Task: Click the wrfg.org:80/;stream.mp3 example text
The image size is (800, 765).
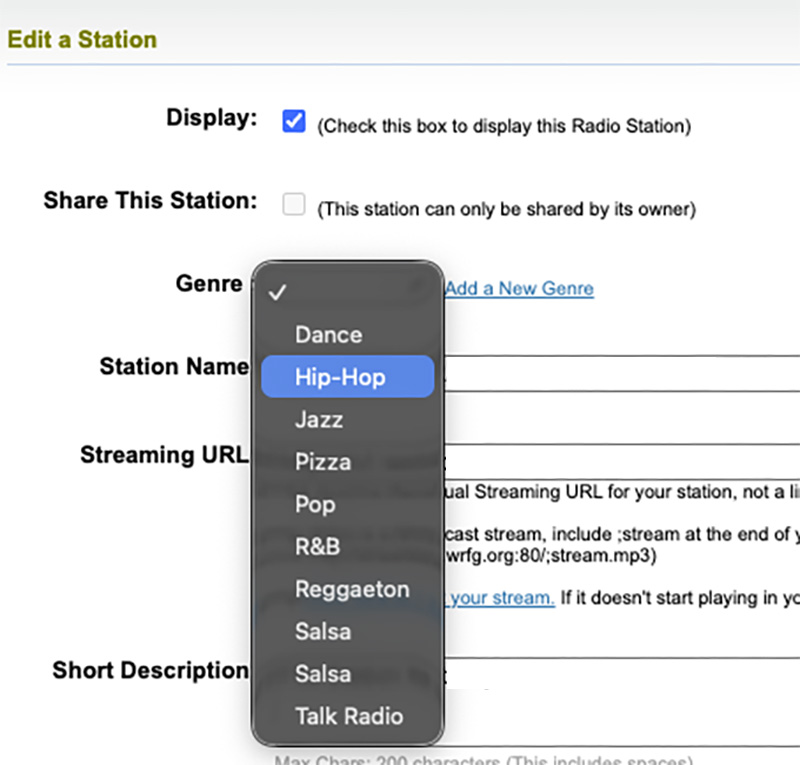Action: tap(551, 555)
